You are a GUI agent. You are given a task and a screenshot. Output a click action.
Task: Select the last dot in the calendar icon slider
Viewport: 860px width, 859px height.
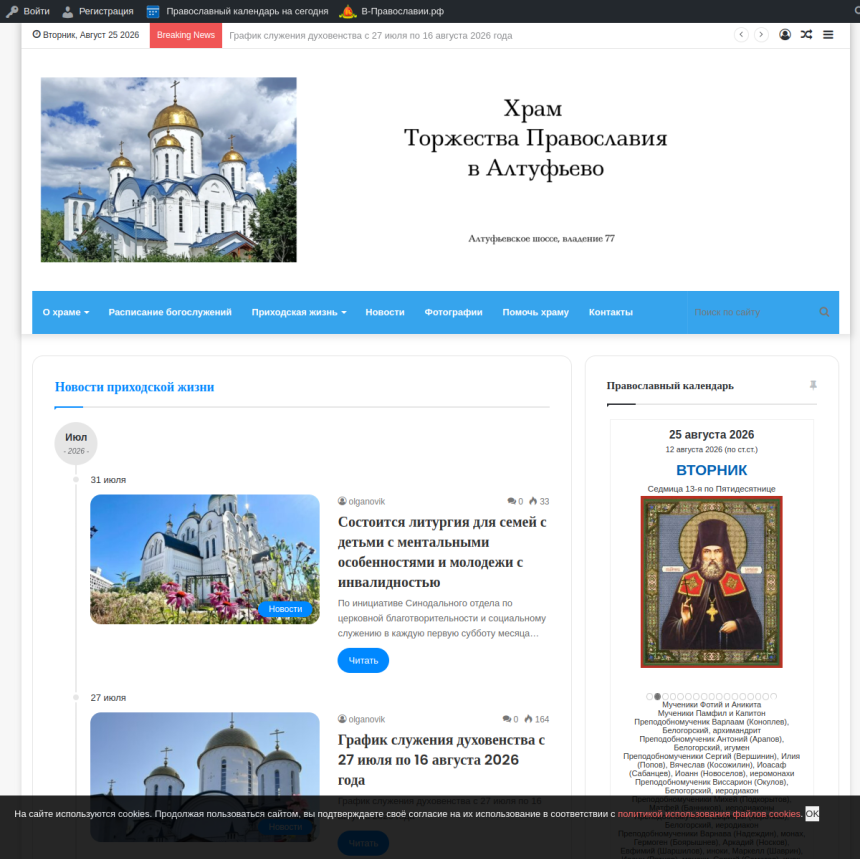[773, 697]
